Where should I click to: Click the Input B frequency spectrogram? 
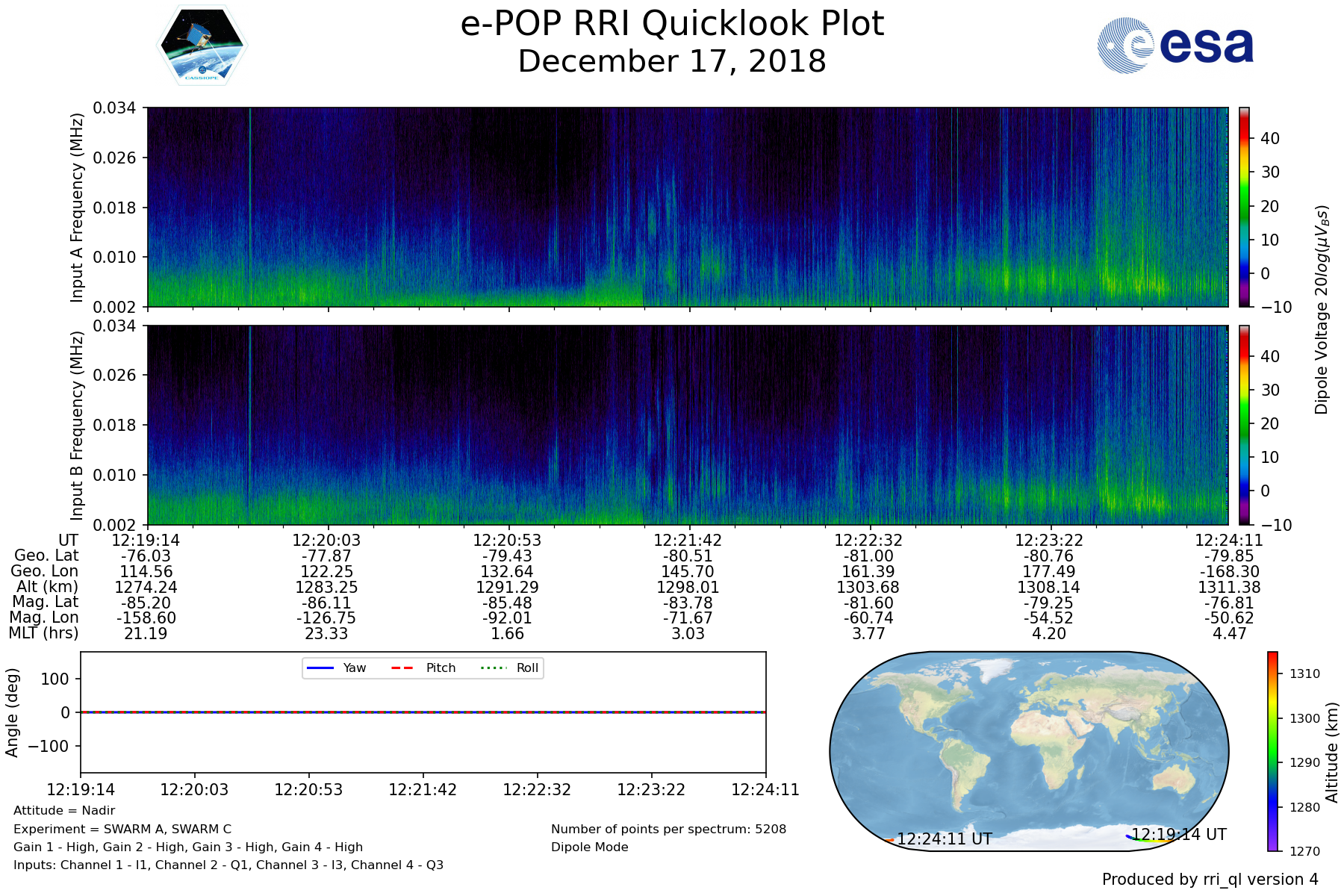pyautogui.click(x=687, y=425)
